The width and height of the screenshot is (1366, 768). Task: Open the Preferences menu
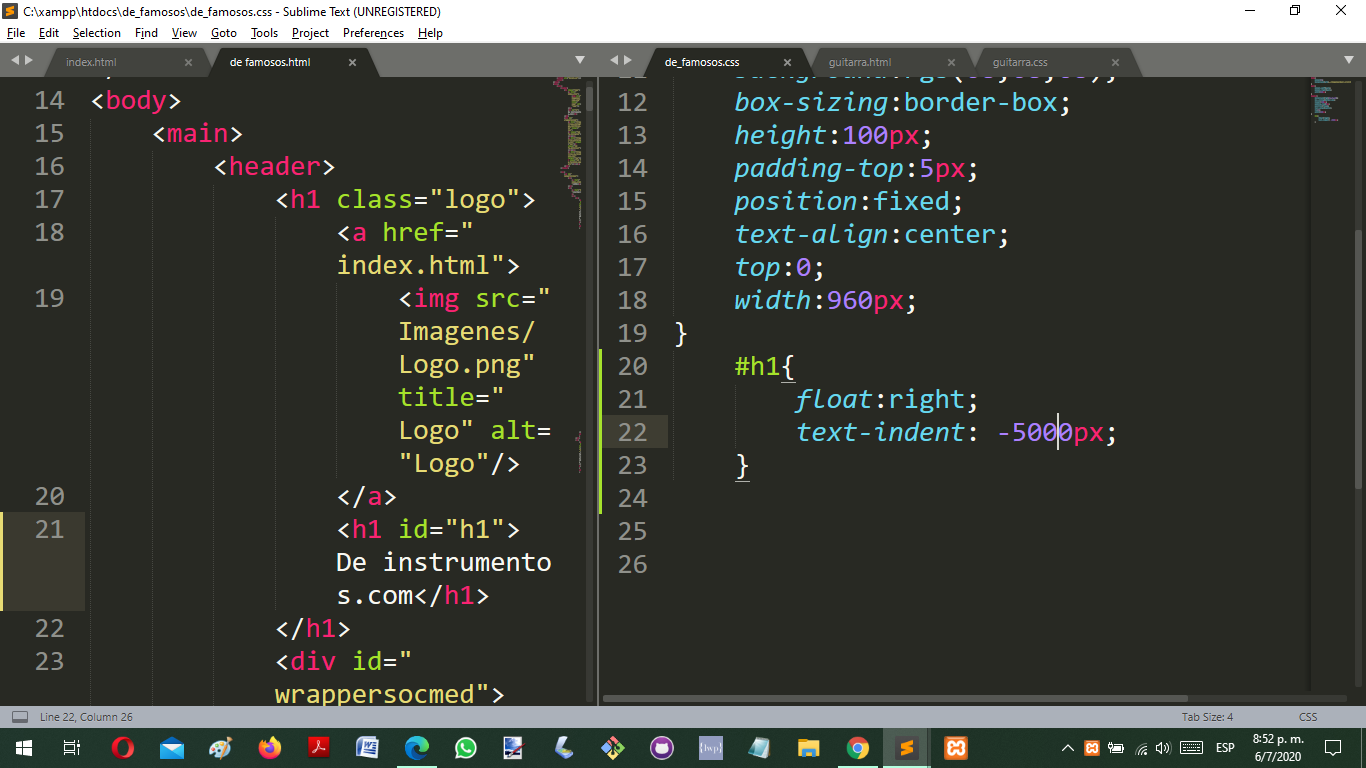(373, 33)
